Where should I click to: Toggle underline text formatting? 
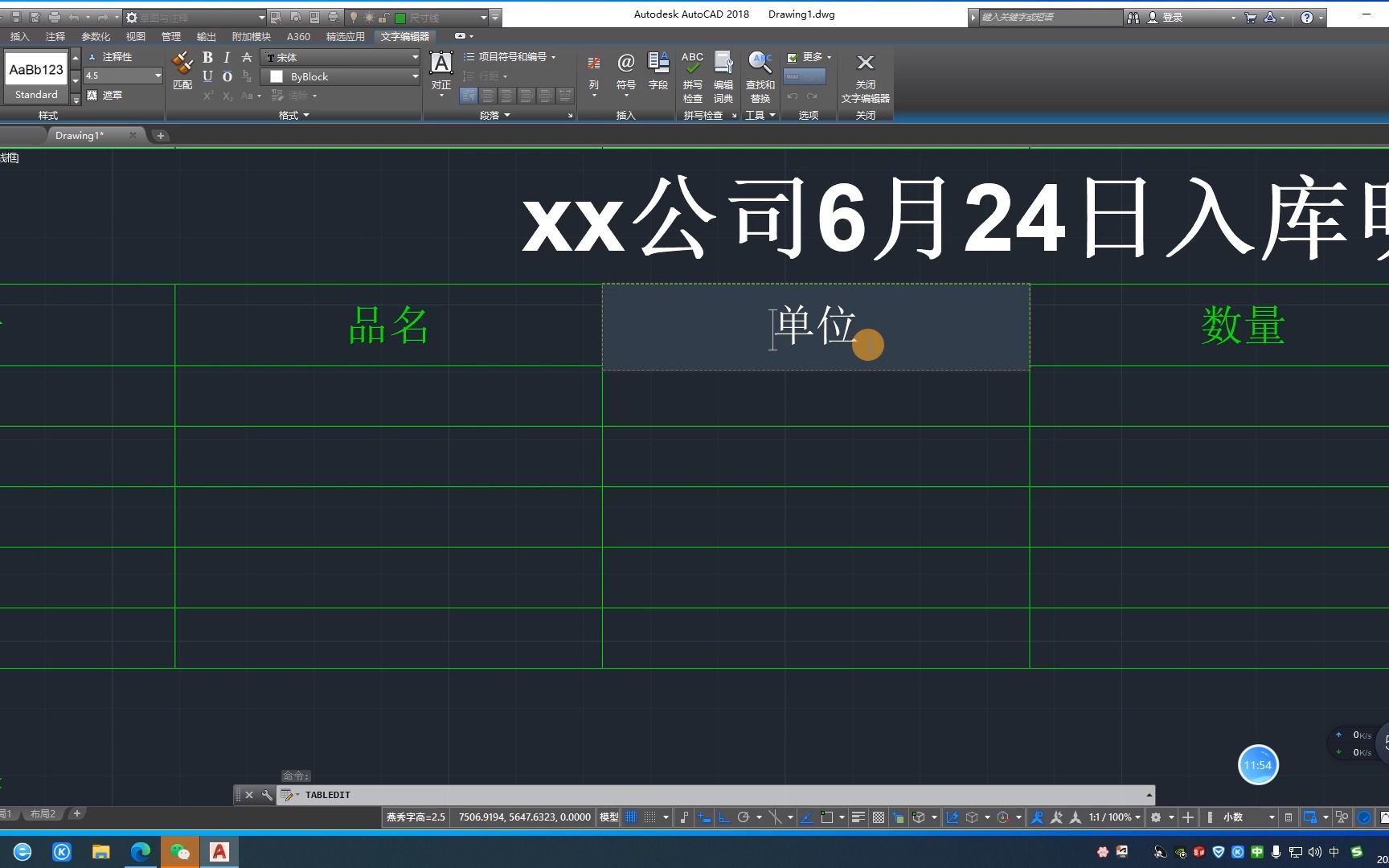pos(207,76)
